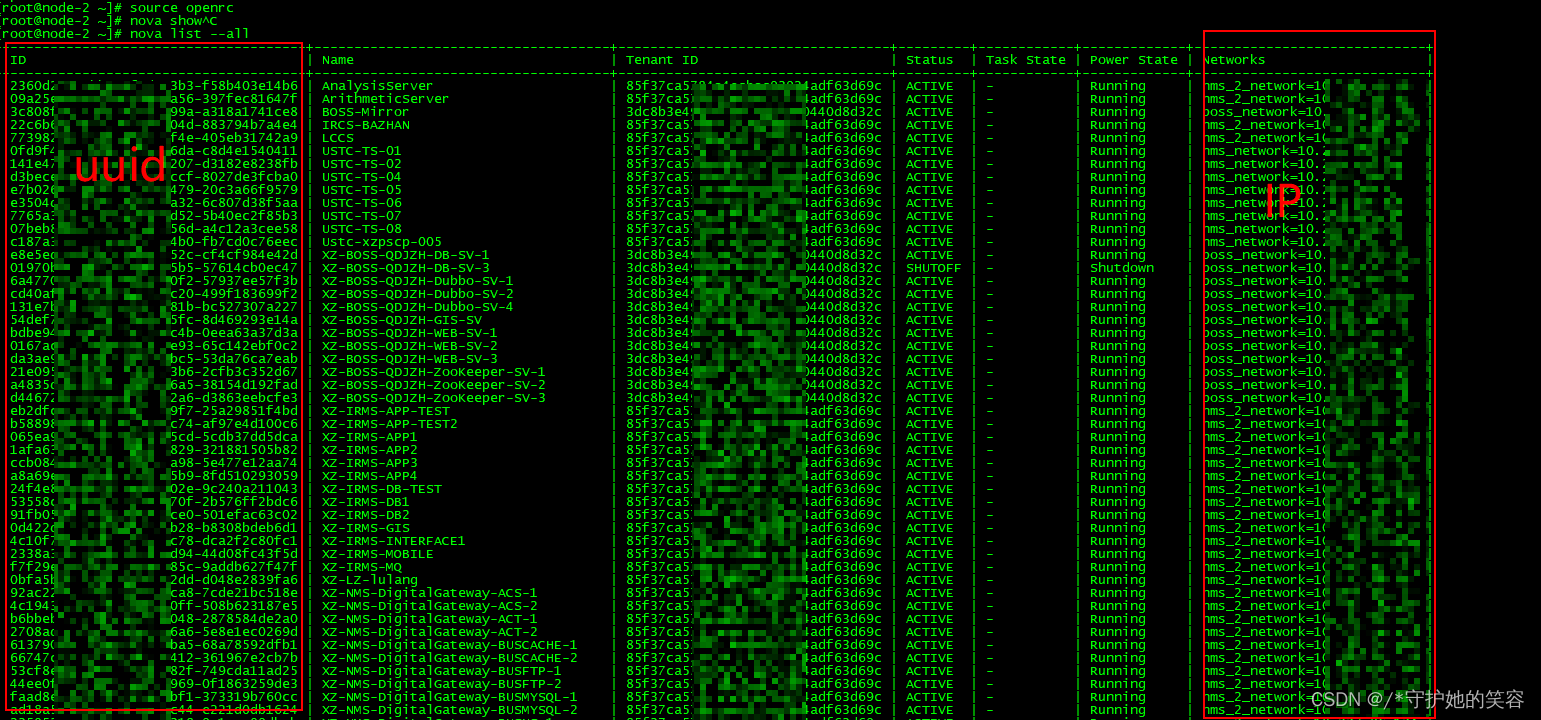Viewport: 1541px width, 720px height.
Task: Click the 'ID' column header
Action: pos(18,60)
